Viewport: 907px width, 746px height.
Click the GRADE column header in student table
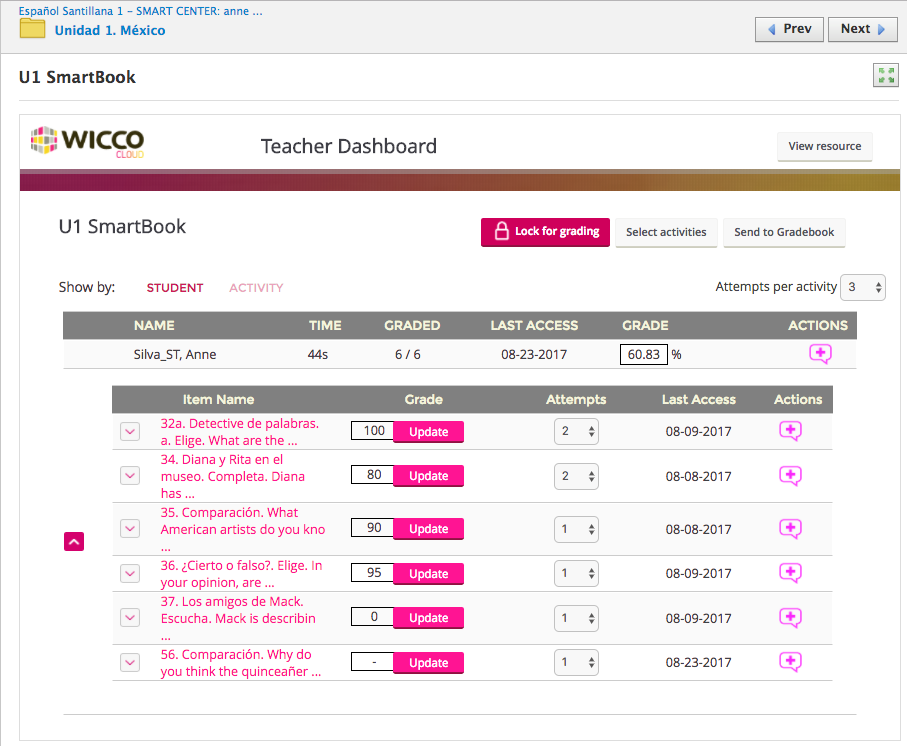click(x=645, y=326)
